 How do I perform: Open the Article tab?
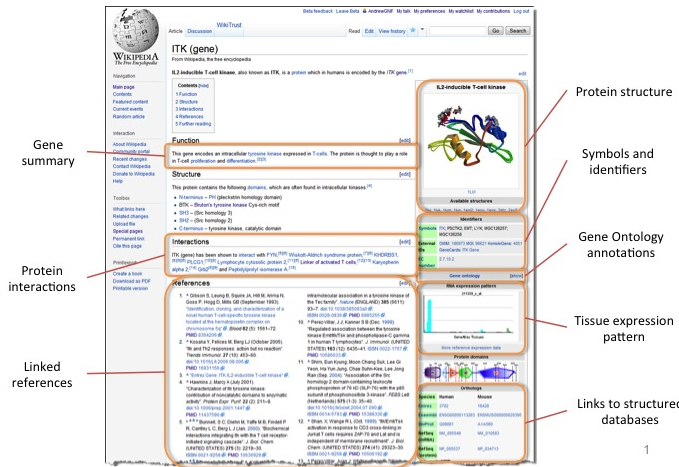(x=175, y=31)
